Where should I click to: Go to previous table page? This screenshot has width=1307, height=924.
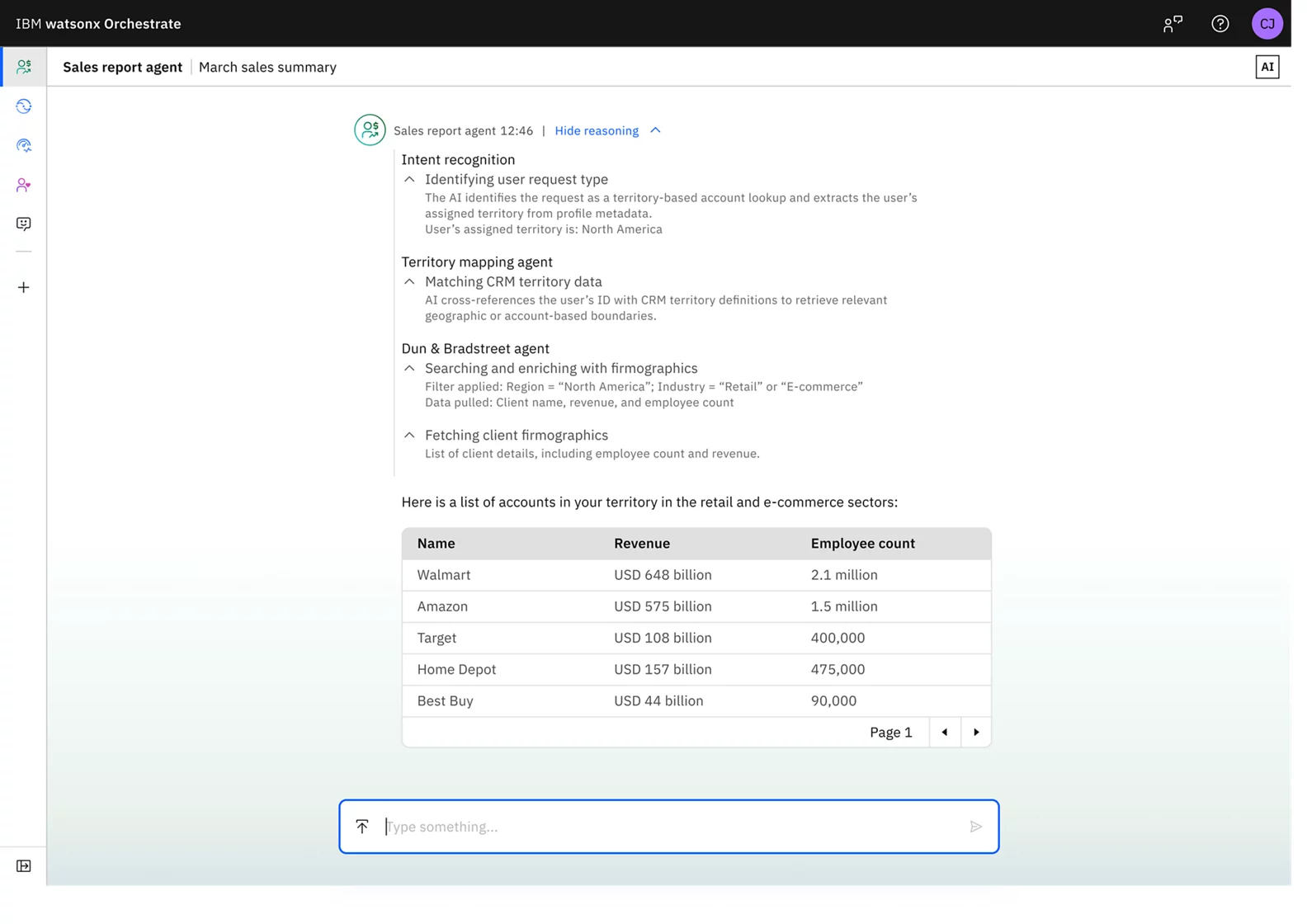(x=945, y=732)
